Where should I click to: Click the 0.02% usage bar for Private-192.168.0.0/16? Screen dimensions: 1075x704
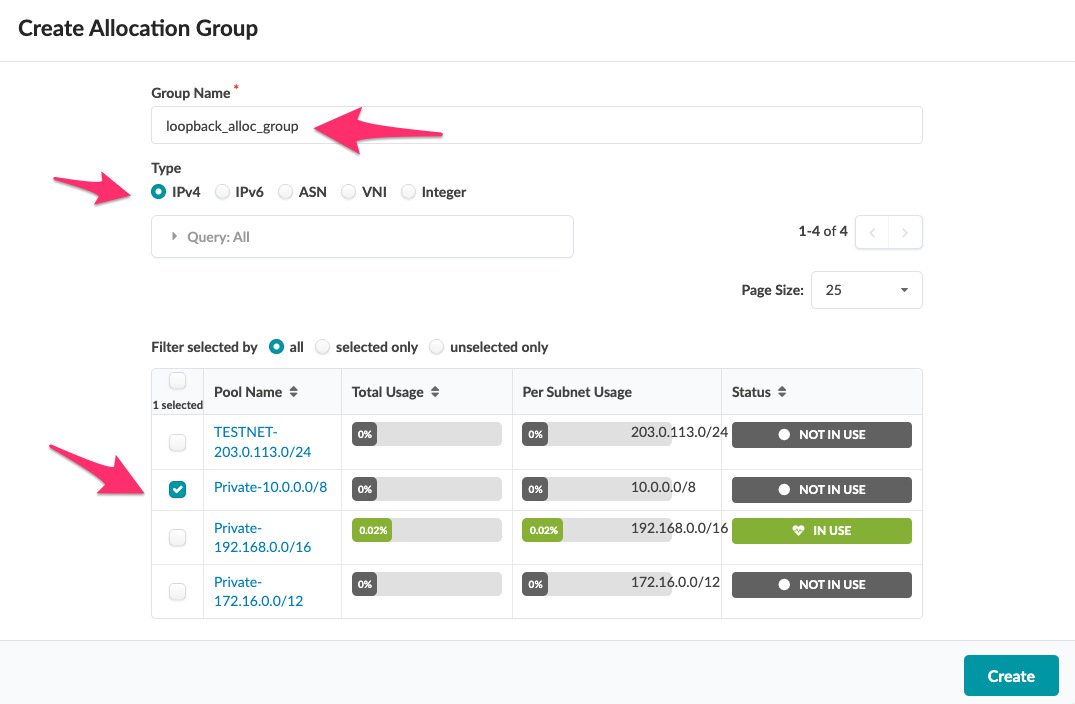[x=371, y=530]
